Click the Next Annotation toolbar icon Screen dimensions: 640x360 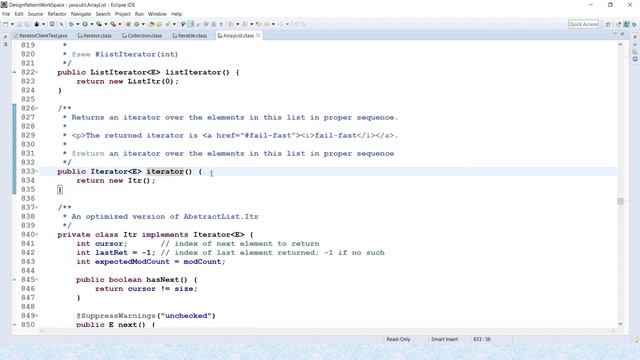[231, 24]
